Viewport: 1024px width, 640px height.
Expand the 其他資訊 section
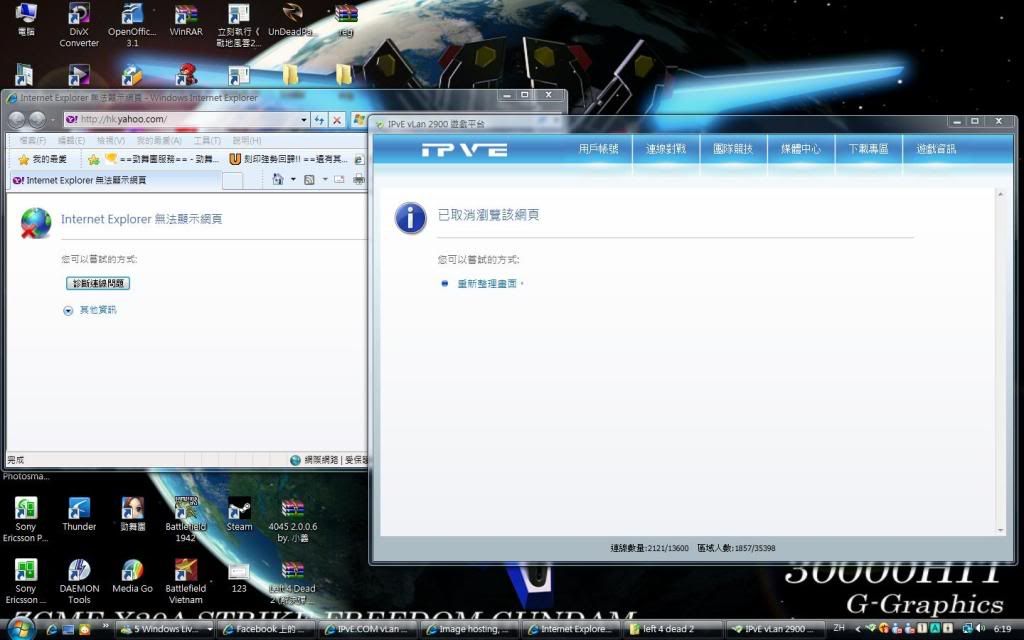click(68, 311)
